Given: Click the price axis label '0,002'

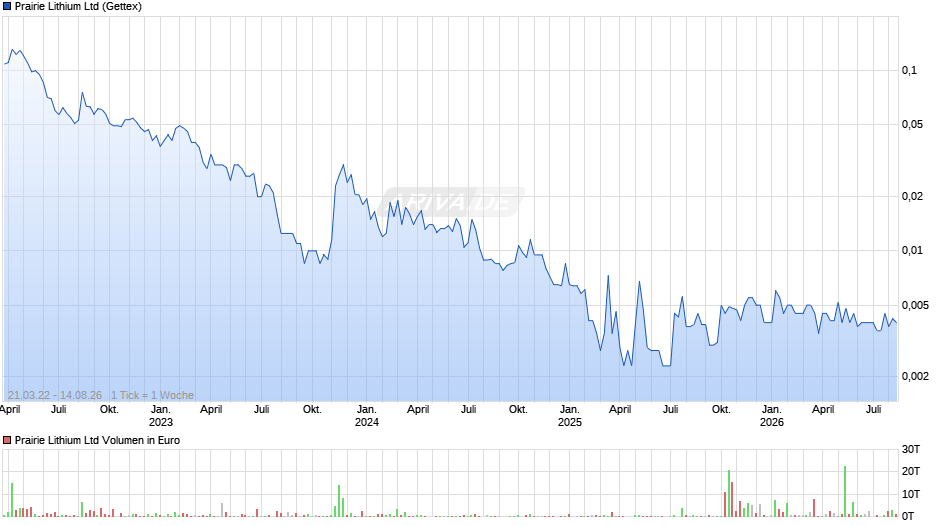Looking at the screenshot, I should point(915,376).
